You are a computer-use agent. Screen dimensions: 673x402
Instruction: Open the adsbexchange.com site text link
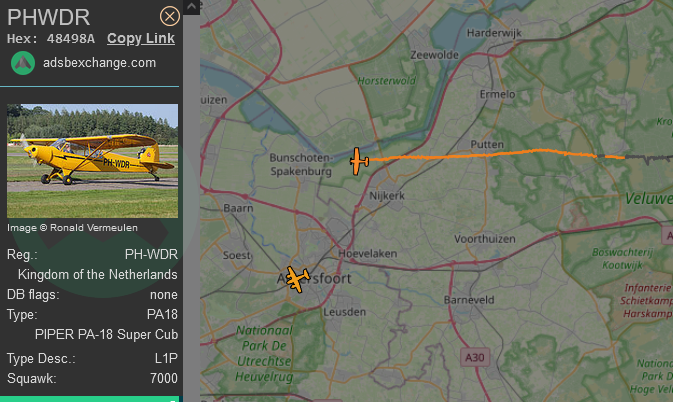(99, 63)
